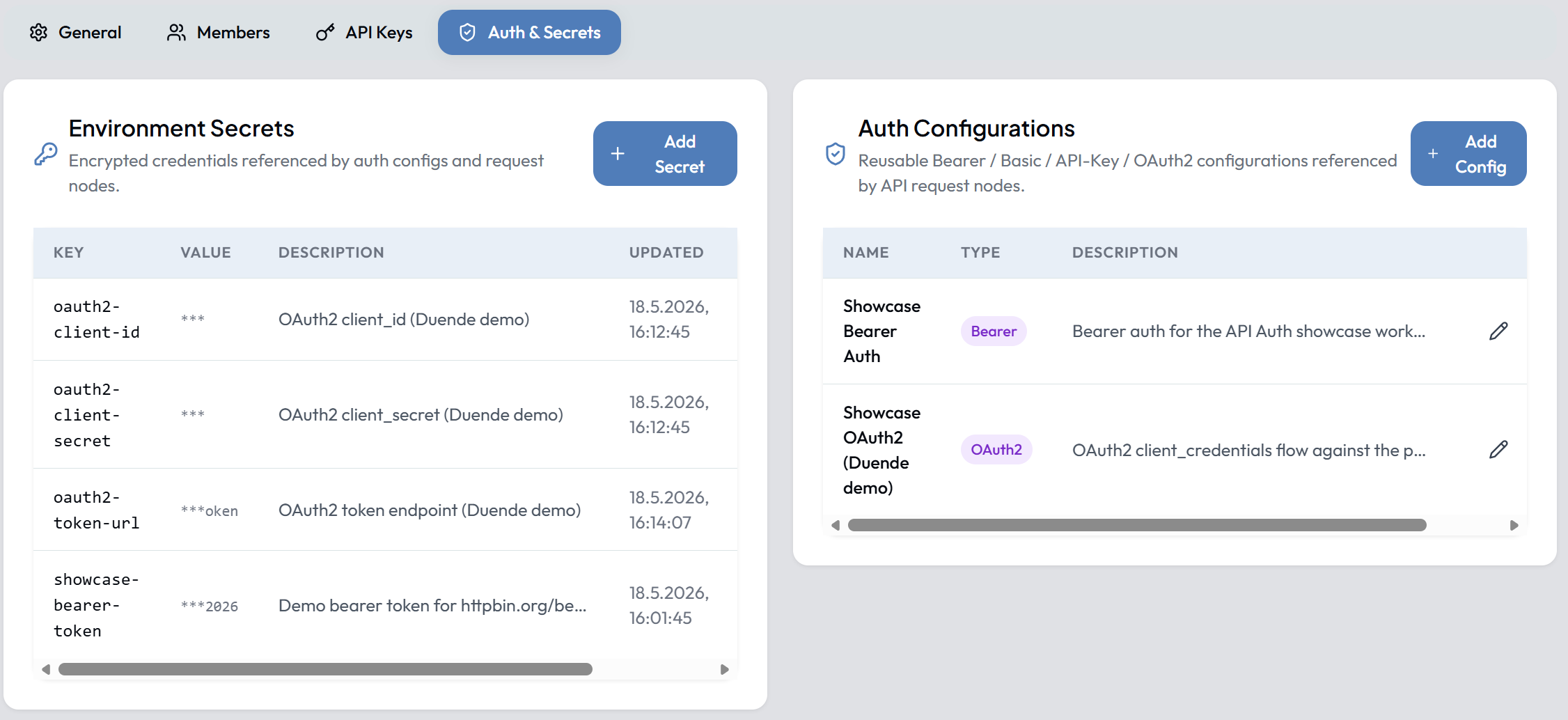Click description 'OAuth2 client_id (Duende demo)'
Viewport: 1568px width, 720px height.
click(x=404, y=320)
